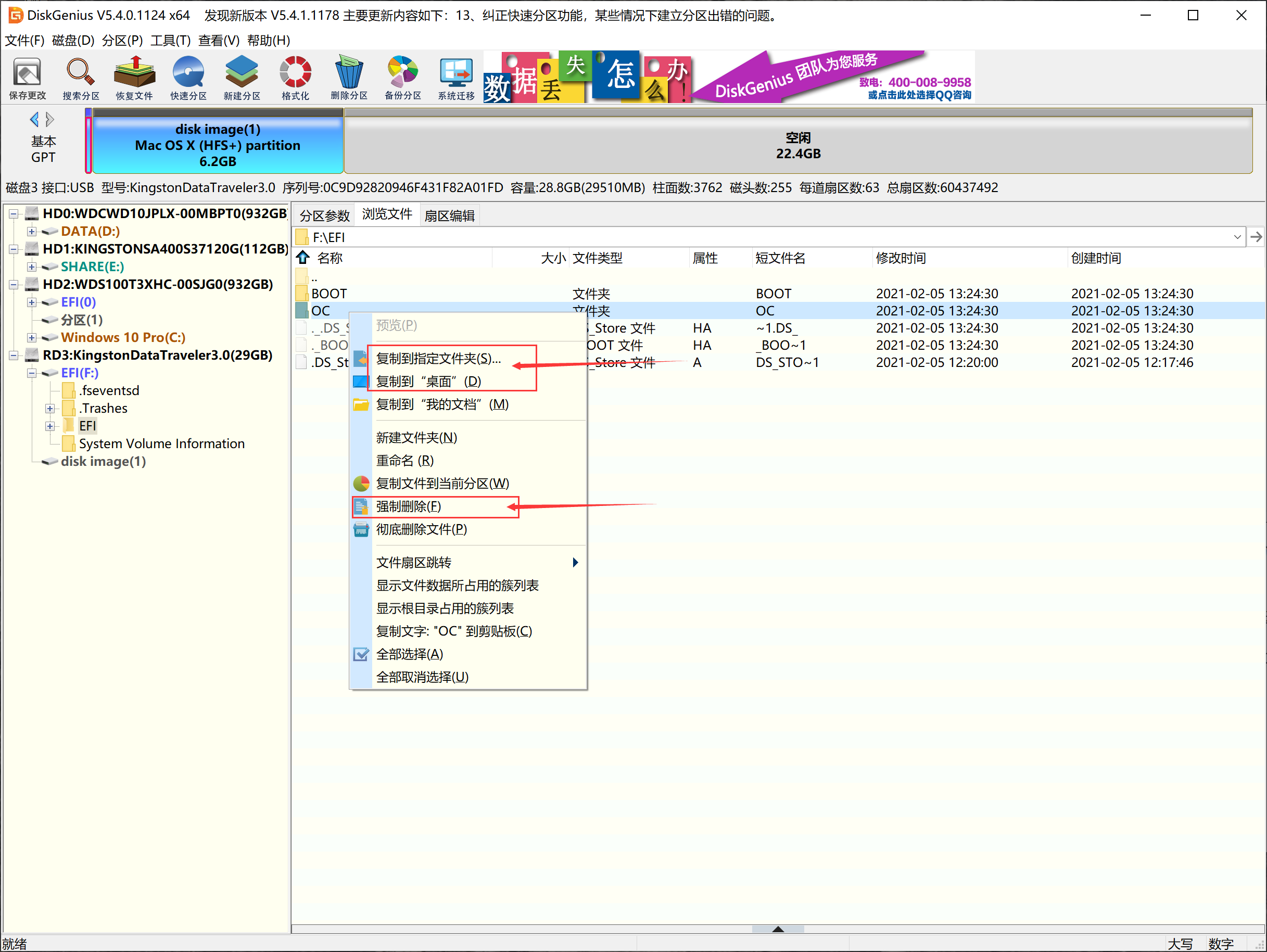
Task: Select the 空闲 22.4GB free space block
Action: pos(798,142)
